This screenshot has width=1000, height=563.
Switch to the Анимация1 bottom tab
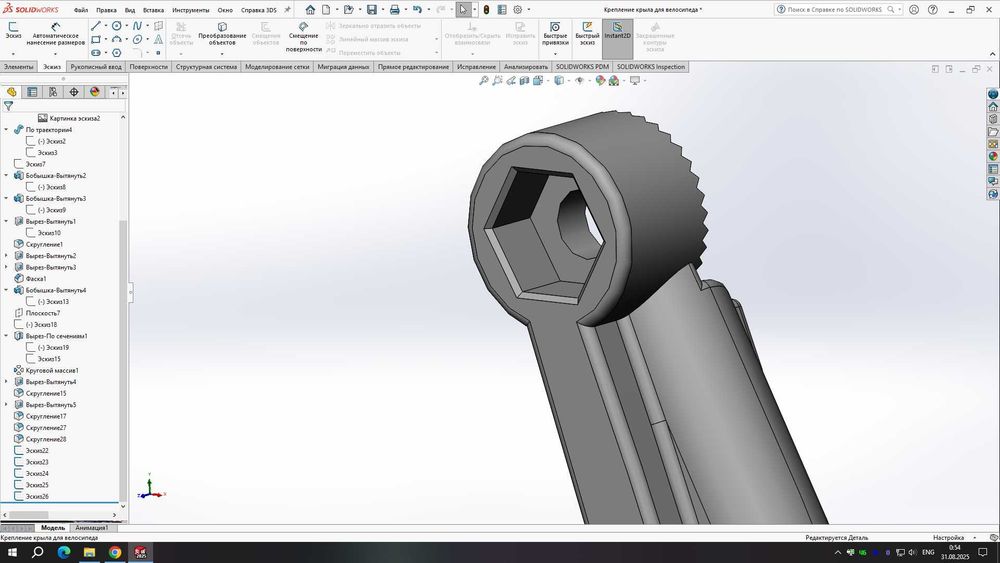click(x=91, y=528)
